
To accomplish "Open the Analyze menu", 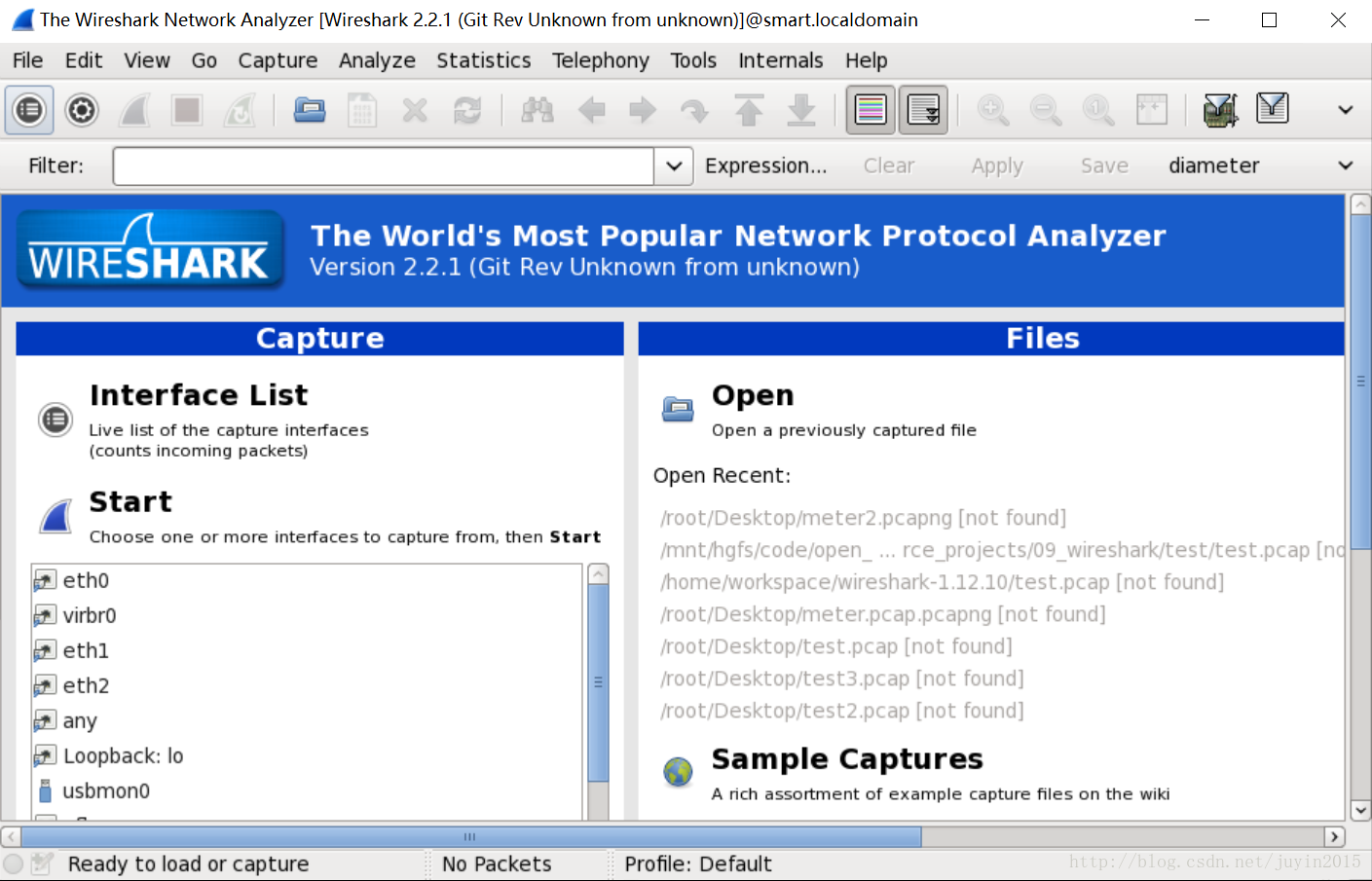I will coord(377,60).
